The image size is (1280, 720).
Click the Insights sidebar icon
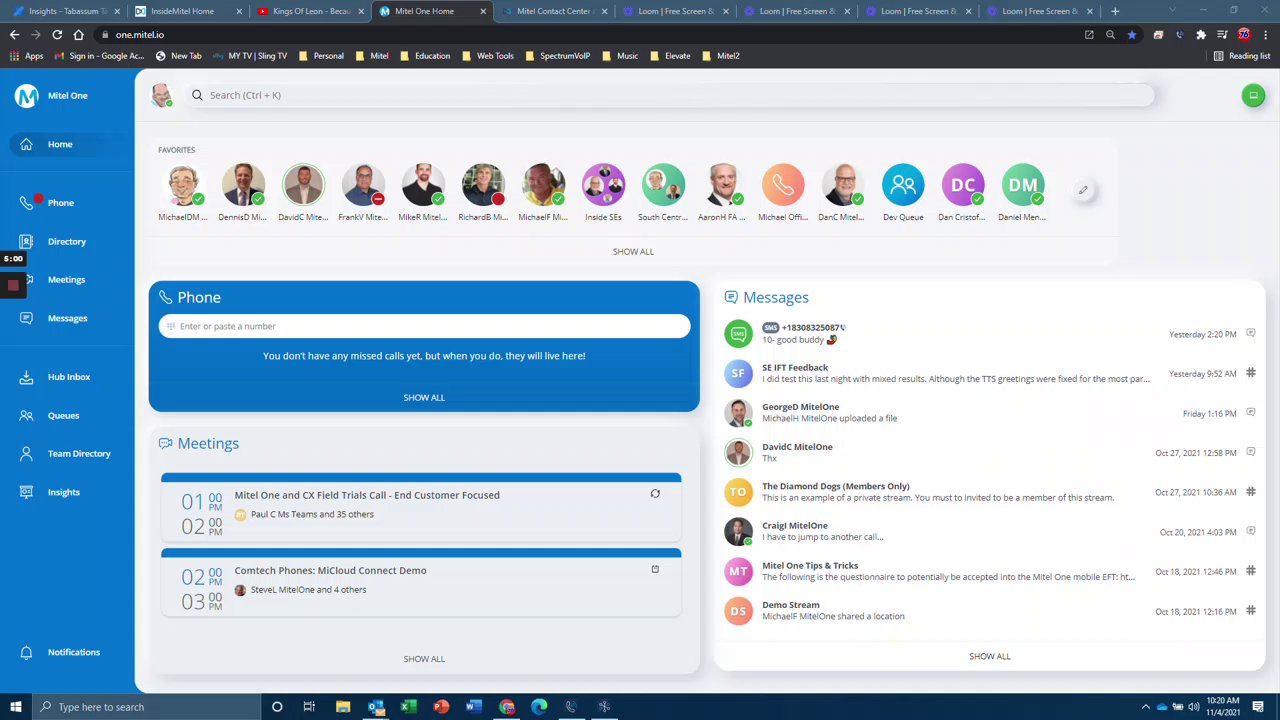[x=26, y=492]
